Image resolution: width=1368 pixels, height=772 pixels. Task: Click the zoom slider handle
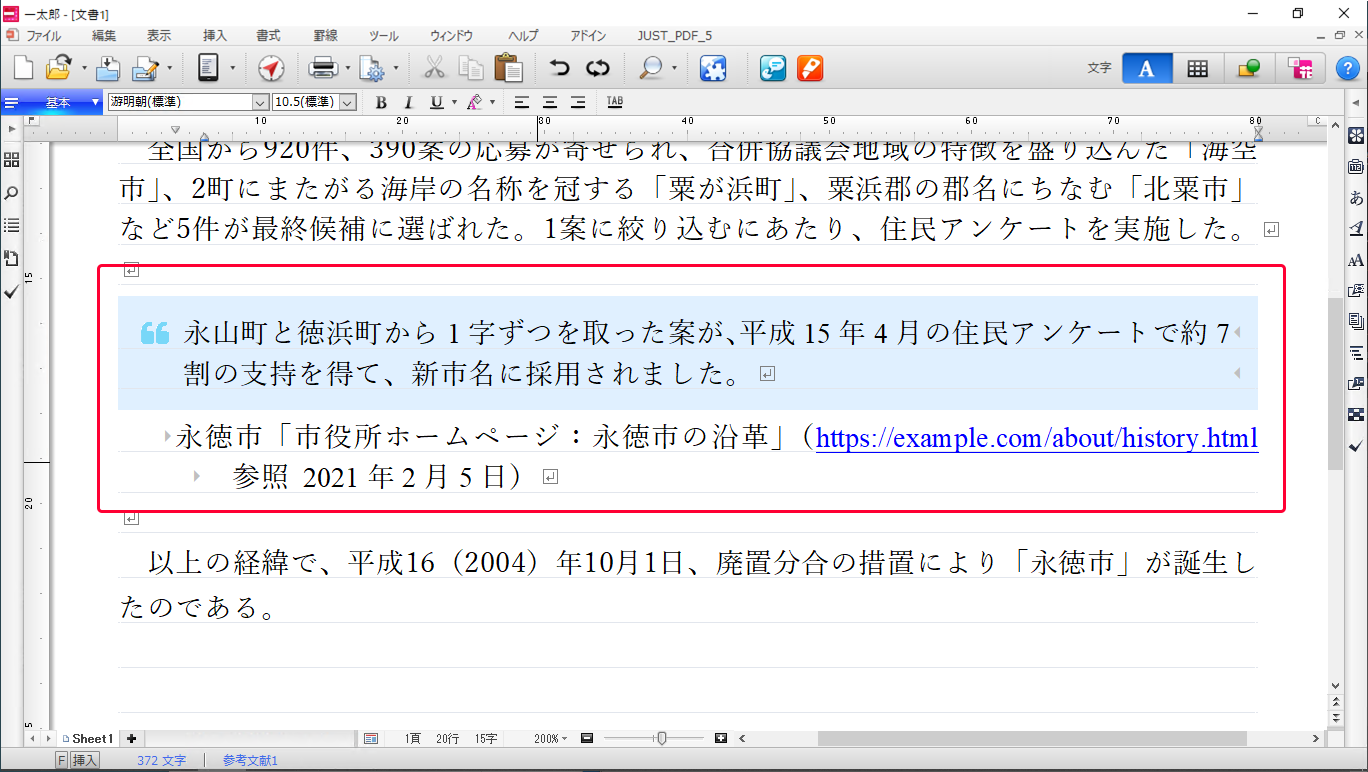coord(661,739)
